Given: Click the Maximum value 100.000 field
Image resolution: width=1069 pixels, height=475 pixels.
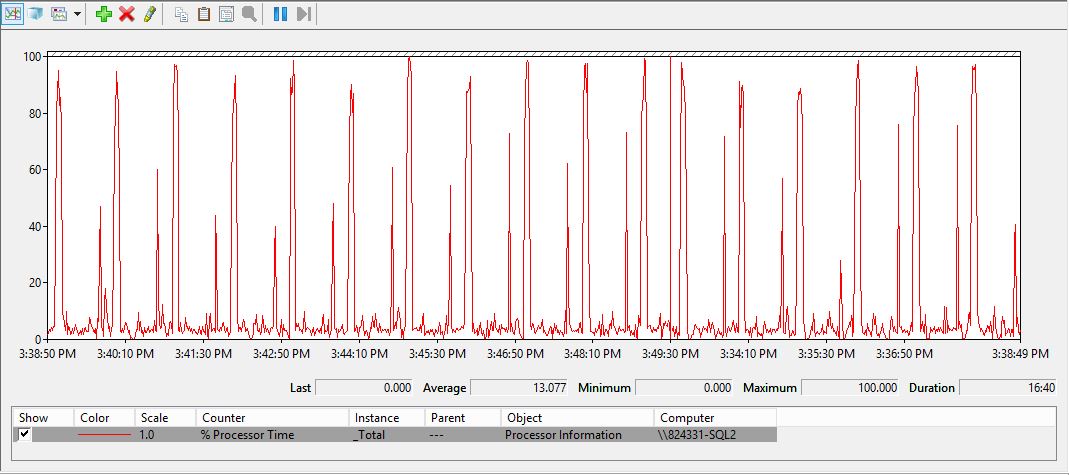Looking at the screenshot, I should click(849, 388).
